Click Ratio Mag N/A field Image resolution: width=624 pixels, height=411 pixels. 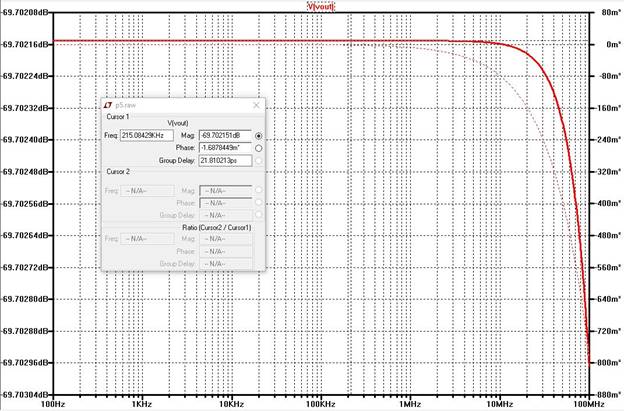click(226, 239)
